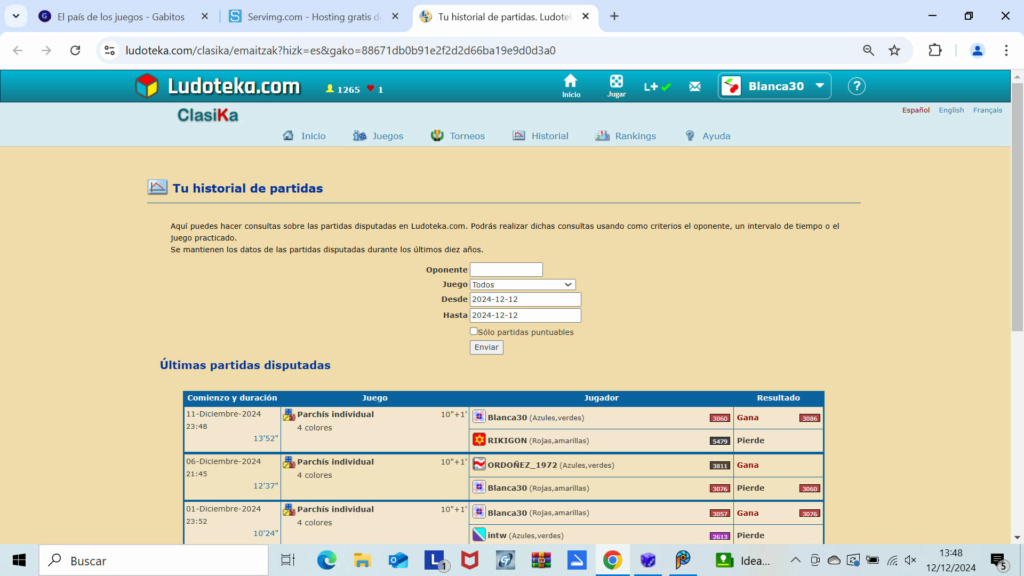Open the Juegos menu item

(378, 136)
